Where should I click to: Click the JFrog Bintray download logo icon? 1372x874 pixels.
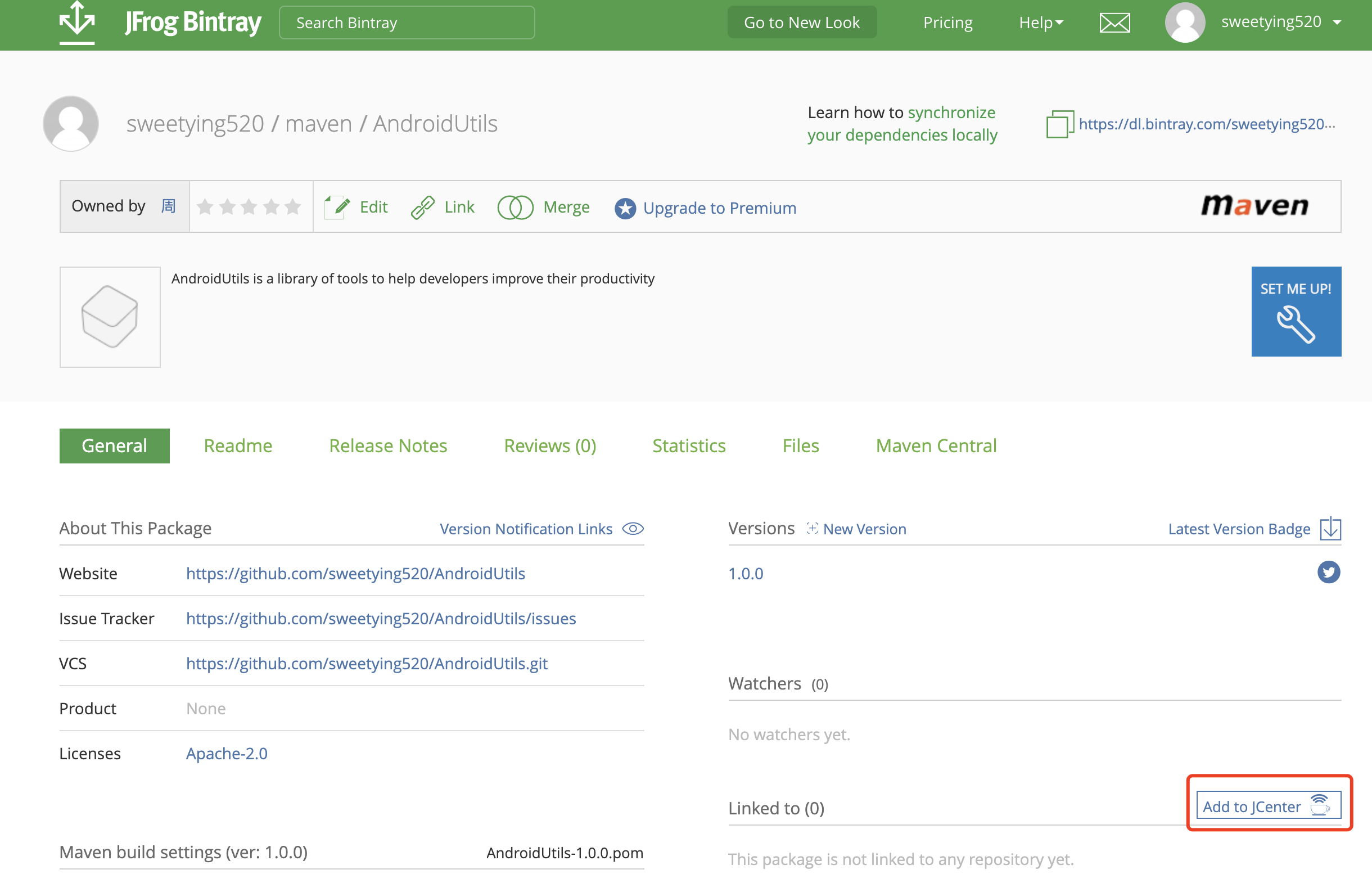(x=77, y=21)
